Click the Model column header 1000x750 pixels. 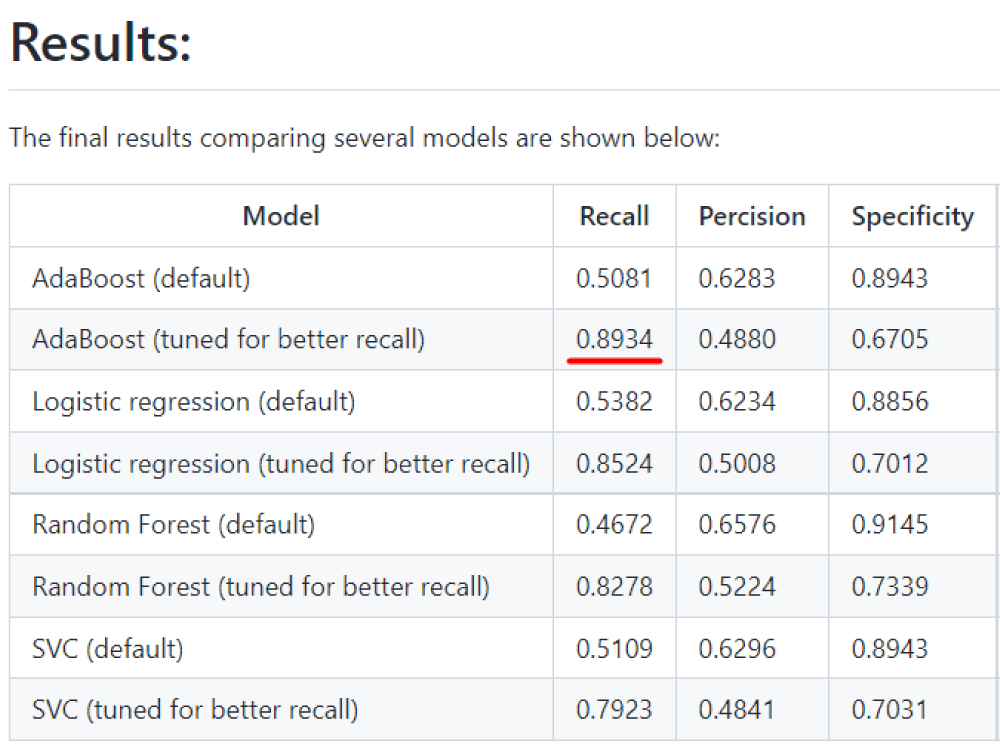pos(281,216)
